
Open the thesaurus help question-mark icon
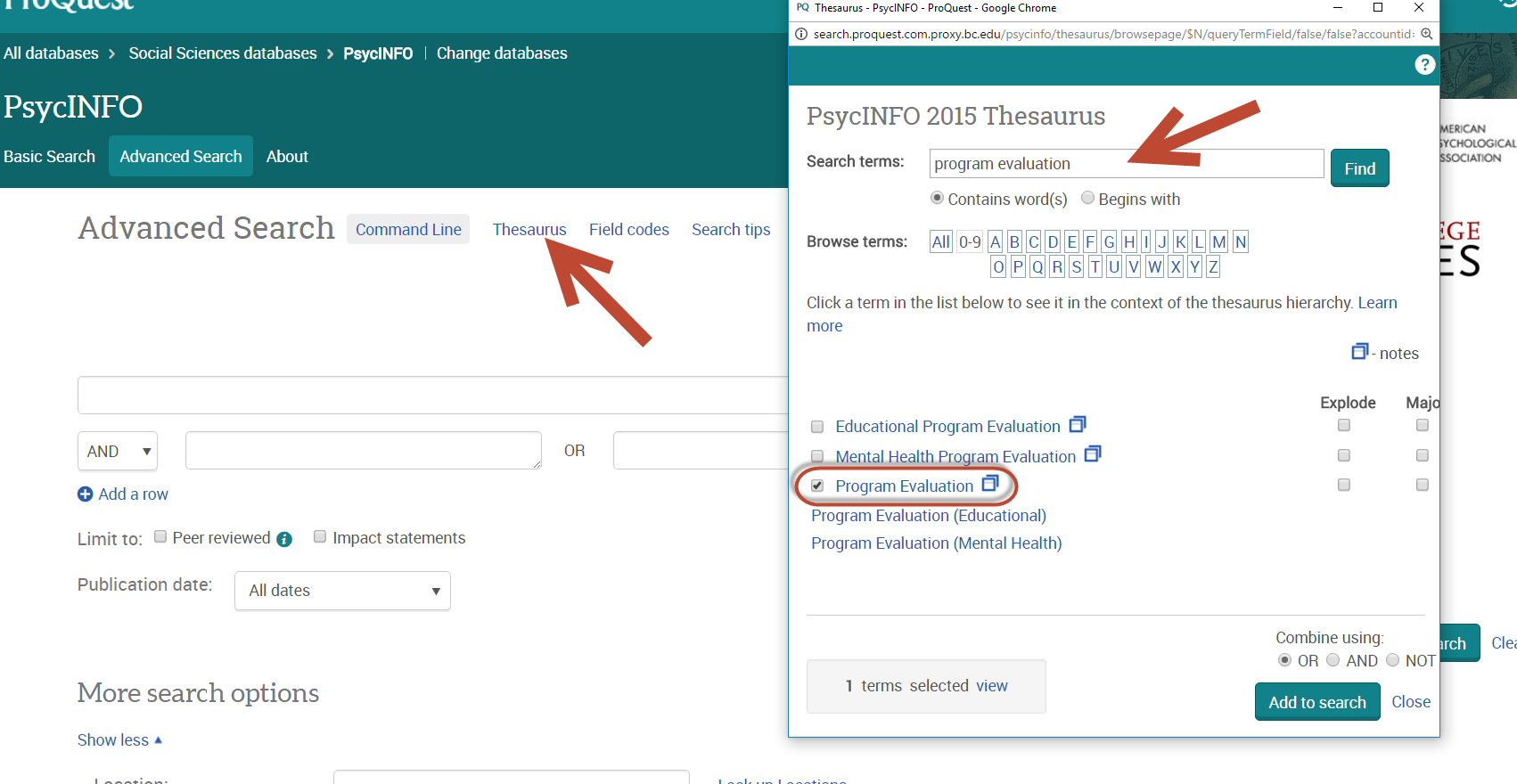pyautogui.click(x=1424, y=64)
